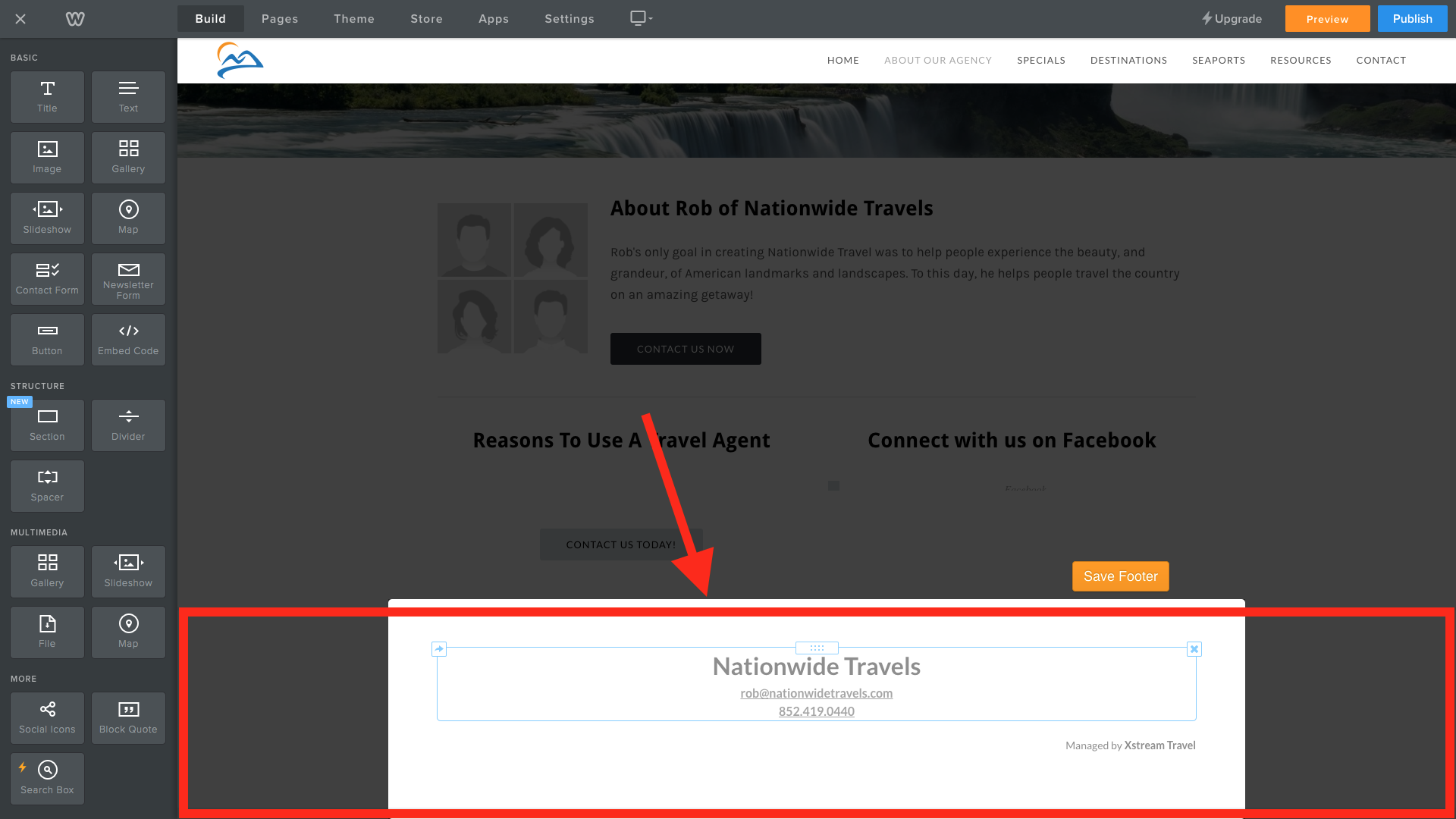Click the Save Footer button
Viewport: 1456px width, 819px height.
pyautogui.click(x=1121, y=576)
